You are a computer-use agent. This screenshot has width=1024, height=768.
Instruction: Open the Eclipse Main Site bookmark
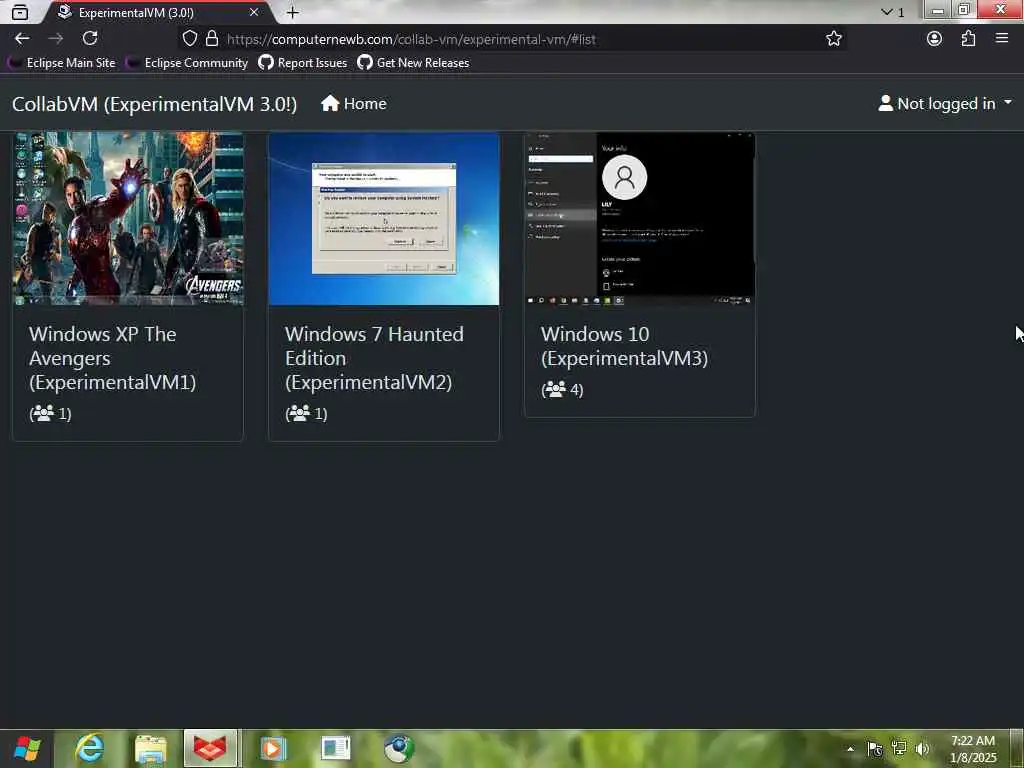click(x=63, y=63)
